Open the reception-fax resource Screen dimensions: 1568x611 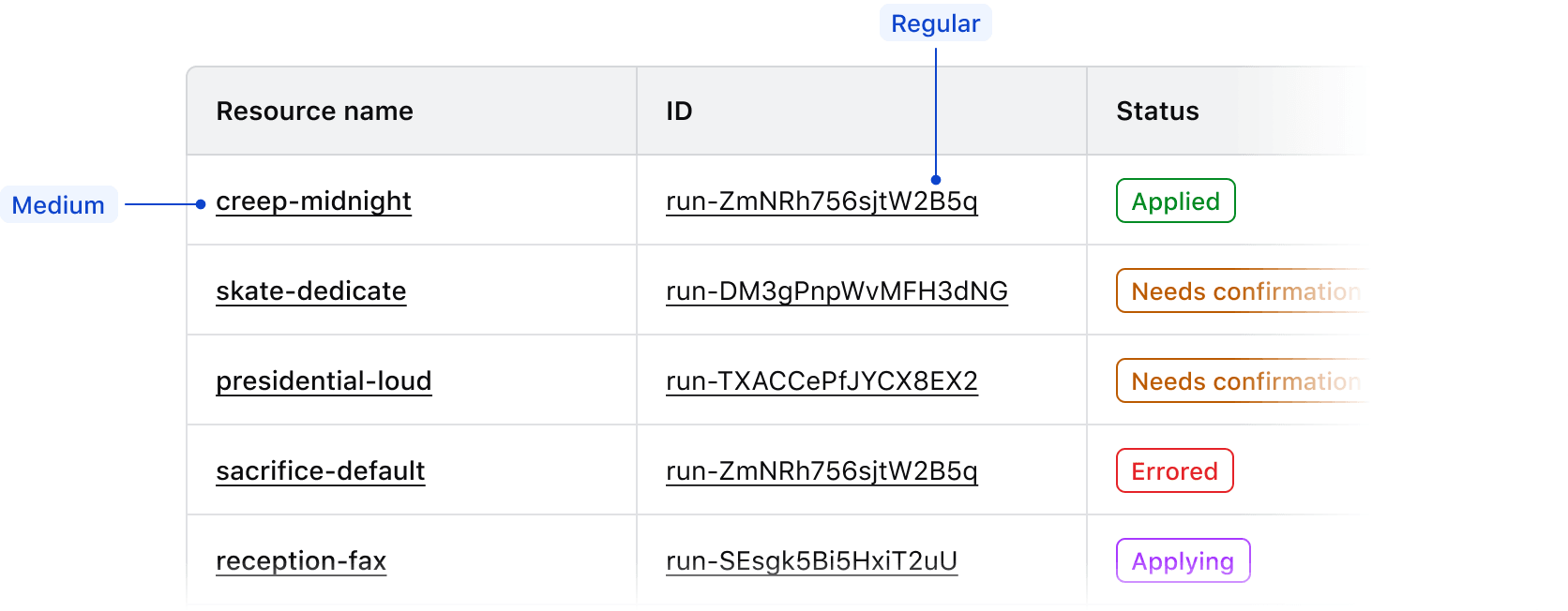[x=300, y=560]
